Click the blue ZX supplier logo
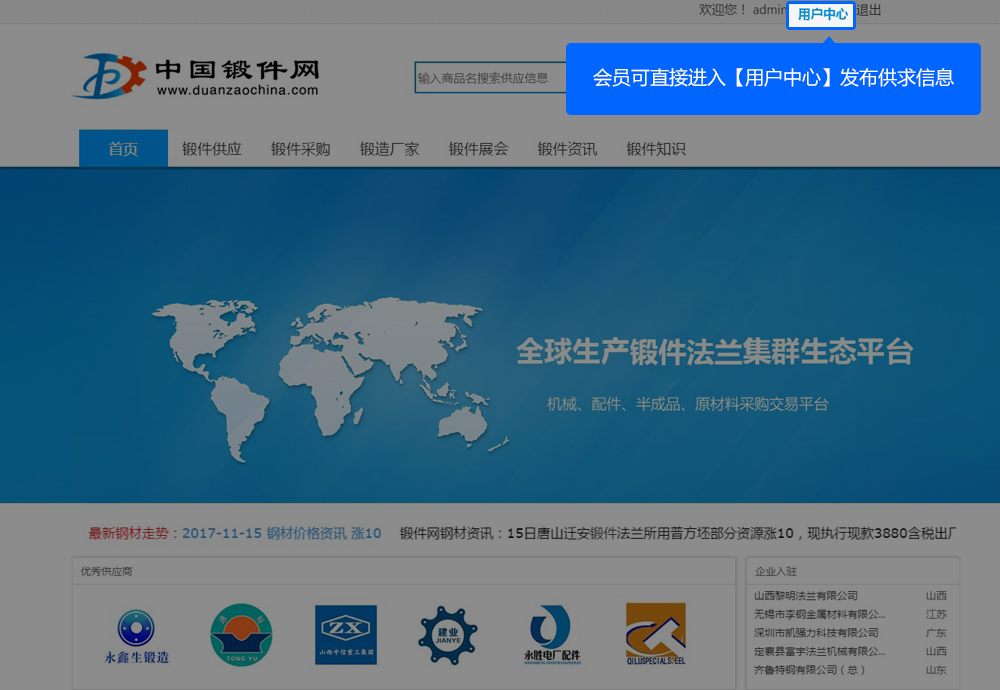This screenshot has height=690, width=1000. [x=345, y=634]
